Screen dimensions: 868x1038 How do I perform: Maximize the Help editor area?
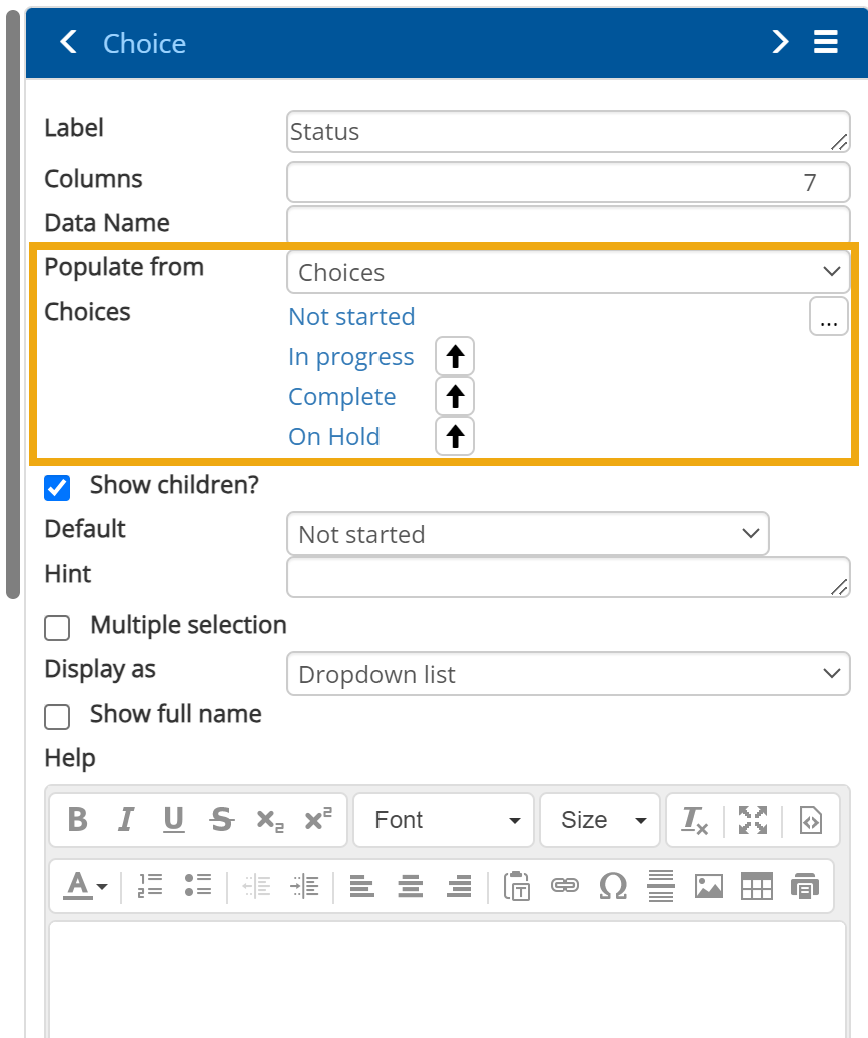[x=753, y=820]
